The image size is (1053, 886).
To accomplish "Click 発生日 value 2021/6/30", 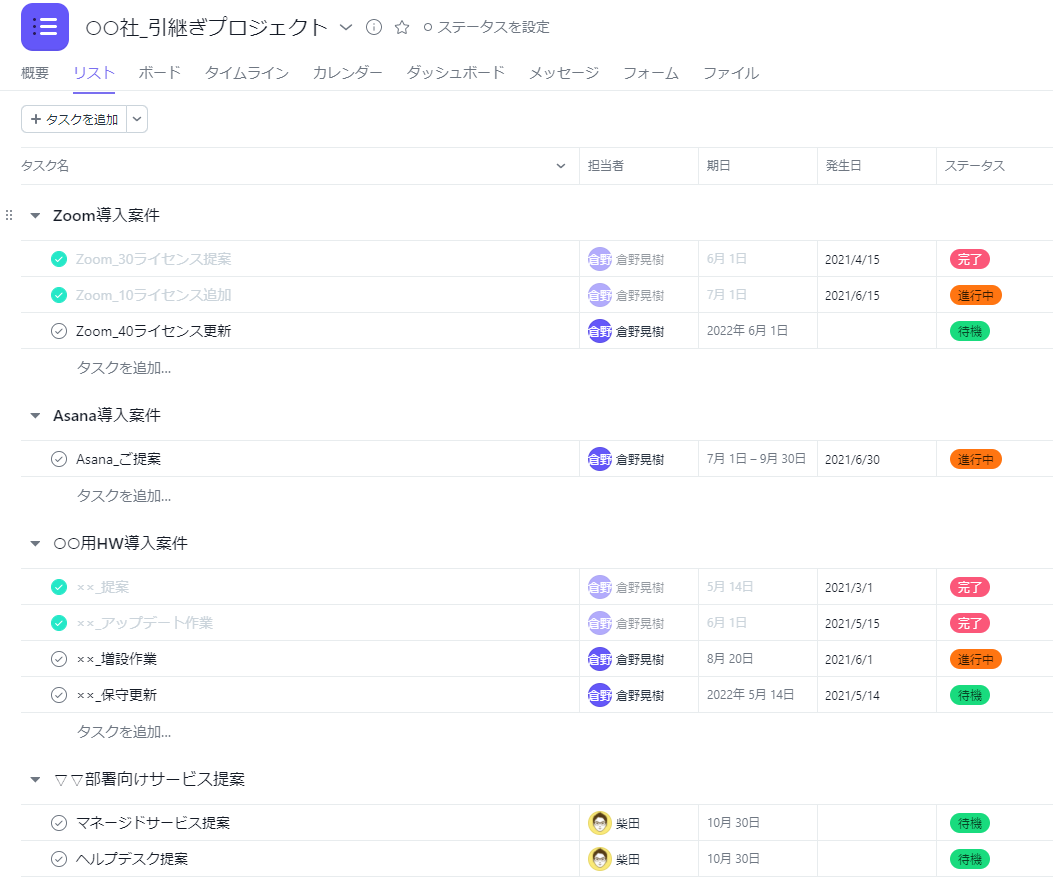I will click(x=852, y=460).
